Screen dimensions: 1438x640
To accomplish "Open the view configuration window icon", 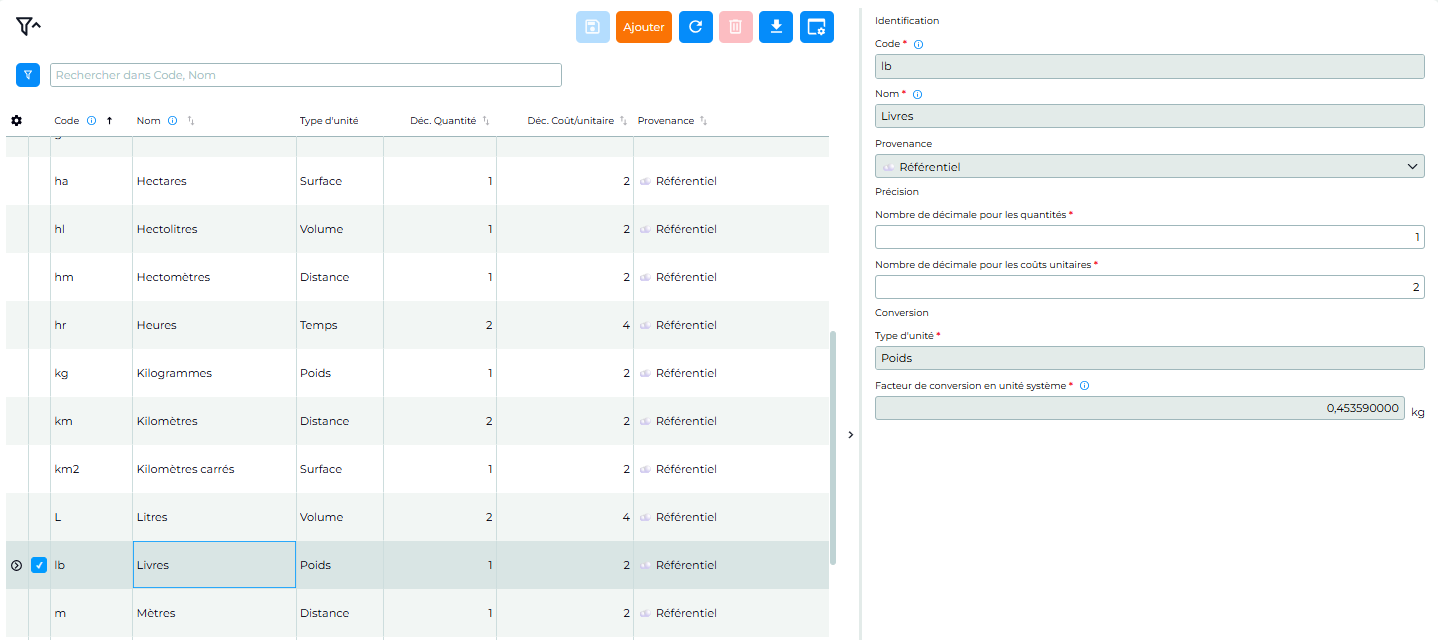I will [x=817, y=27].
